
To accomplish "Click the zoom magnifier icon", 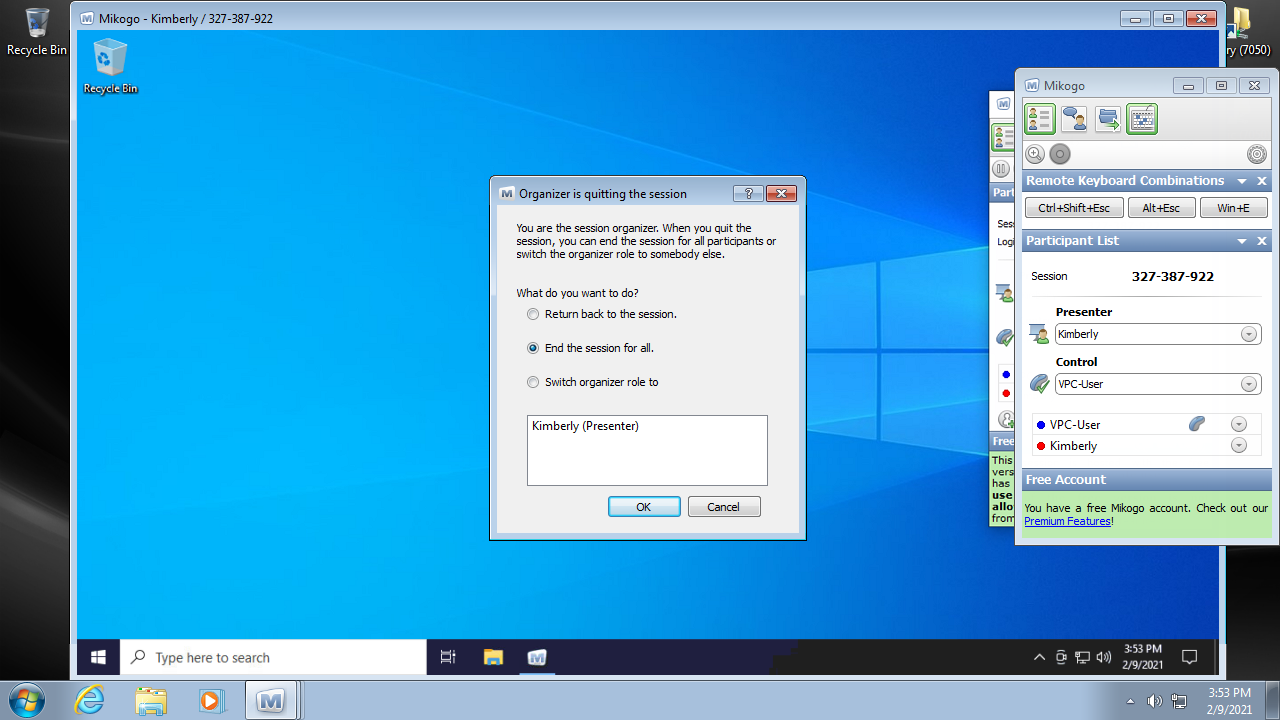I will [1035, 154].
